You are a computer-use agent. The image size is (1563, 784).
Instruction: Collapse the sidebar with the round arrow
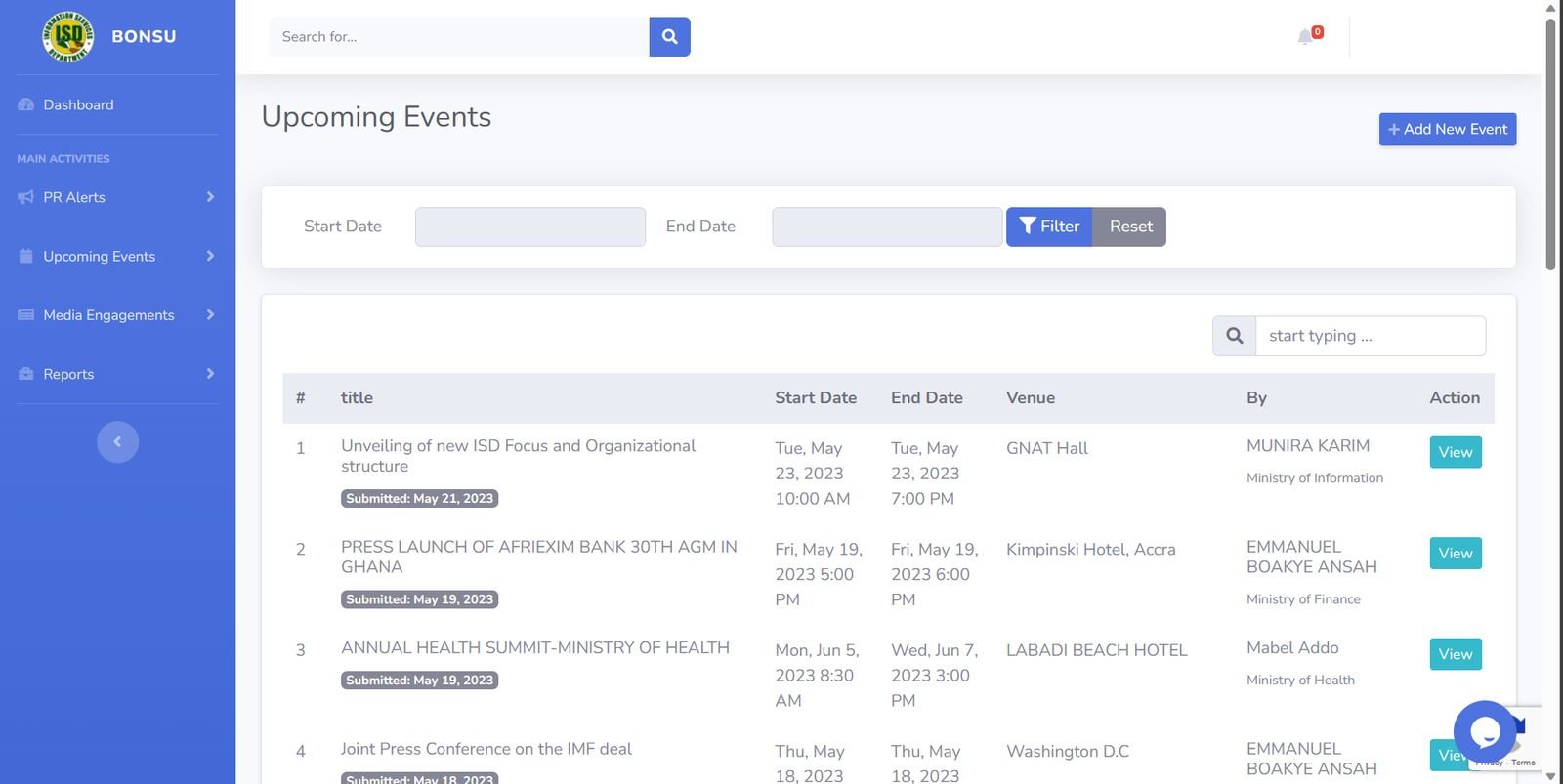pos(117,441)
